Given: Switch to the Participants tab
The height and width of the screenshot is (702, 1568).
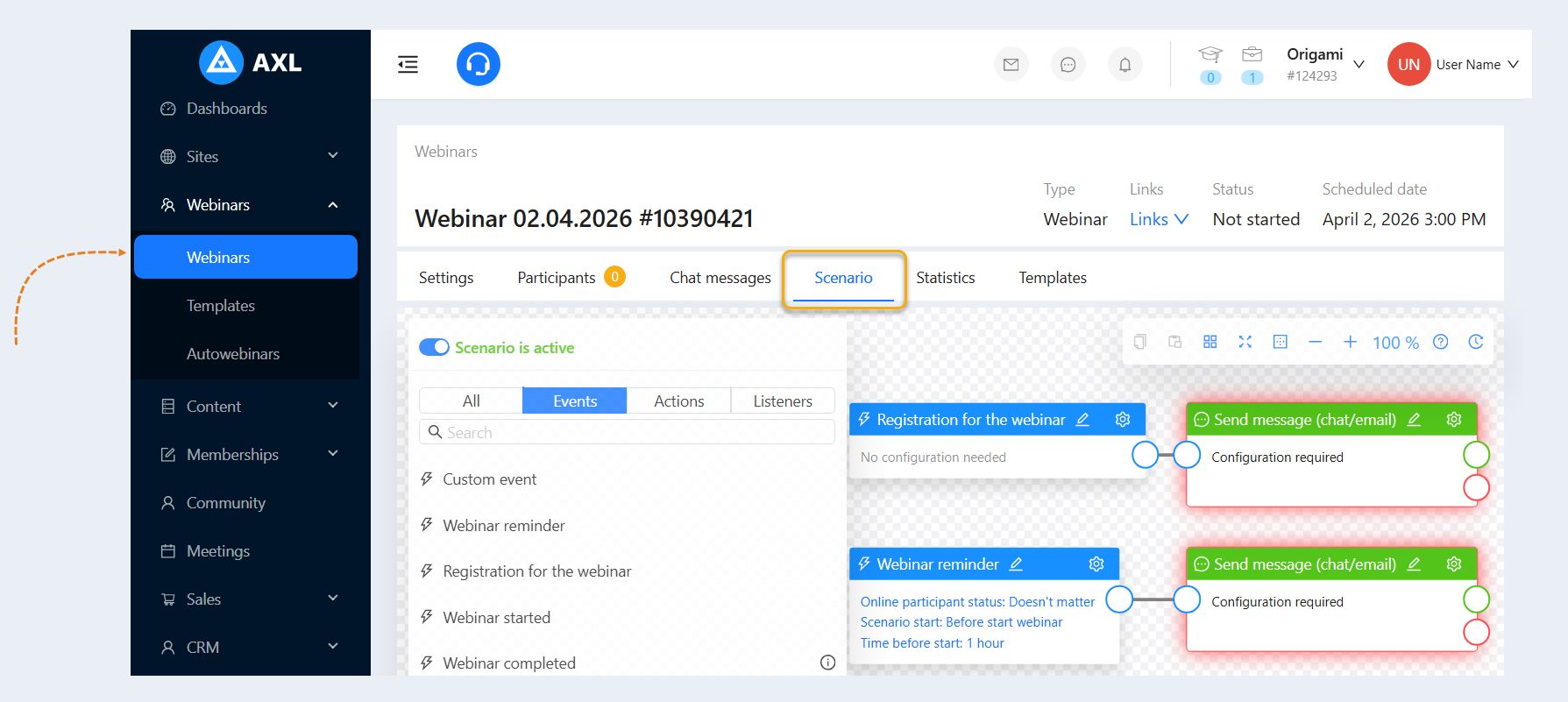Looking at the screenshot, I should tap(571, 278).
